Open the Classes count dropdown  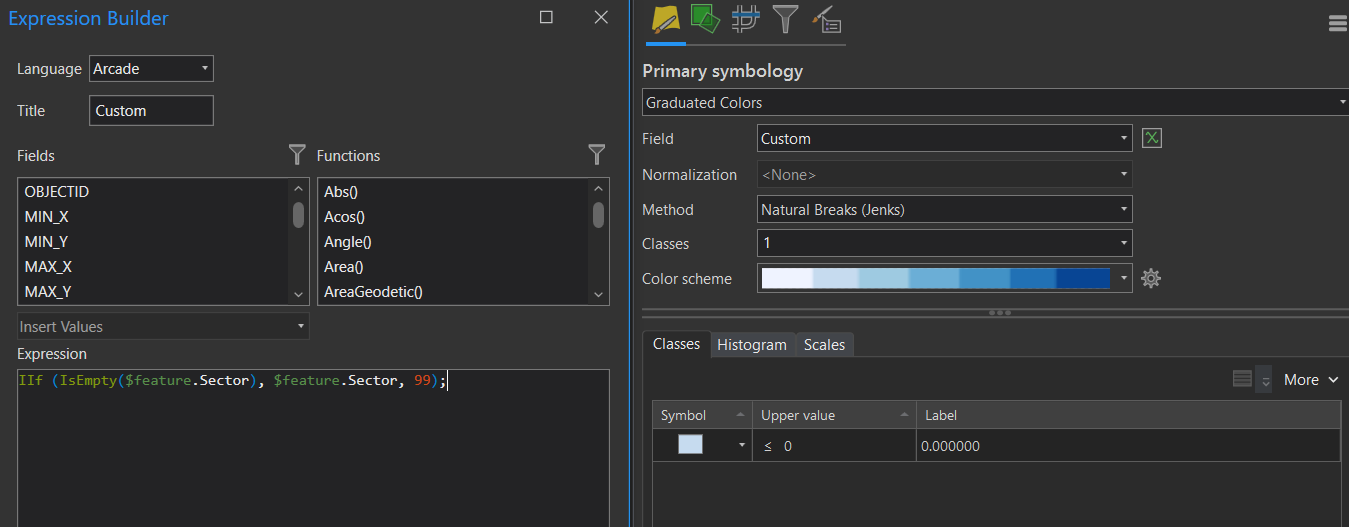coord(945,243)
